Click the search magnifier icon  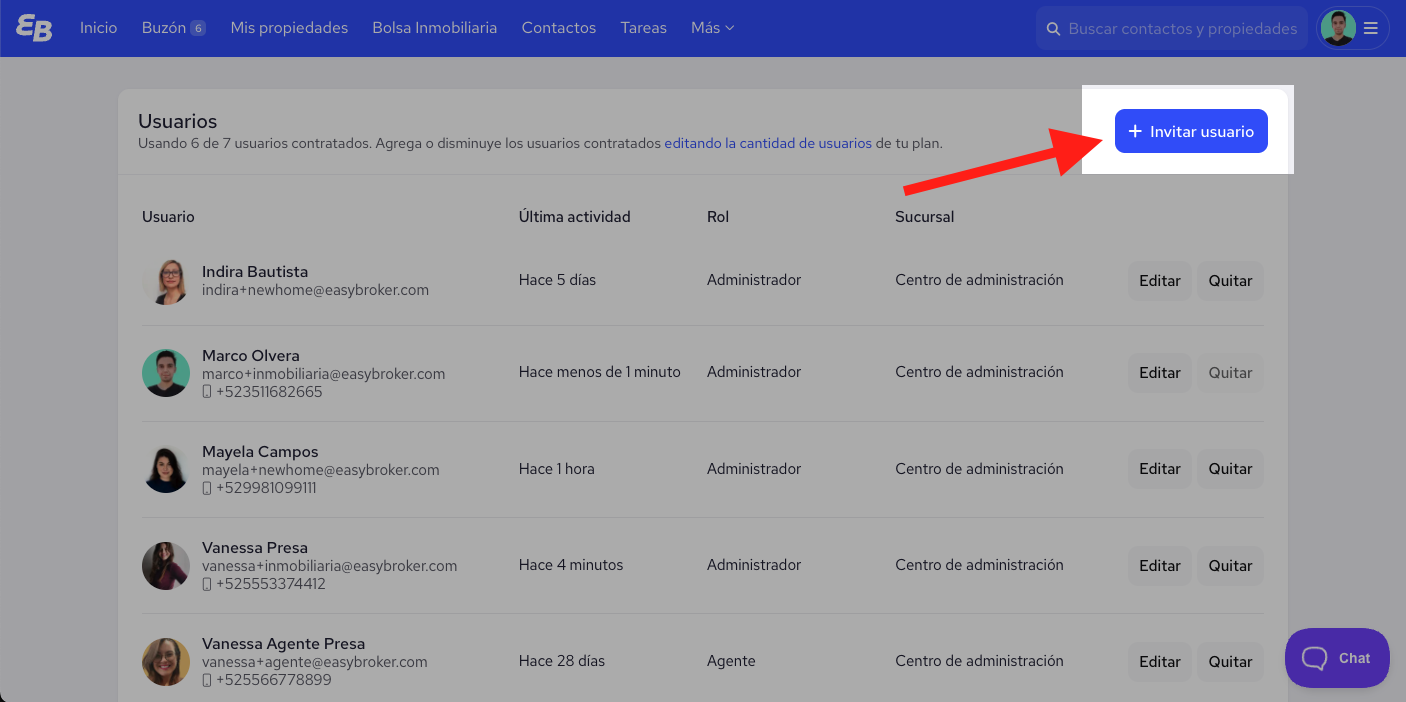(x=1053, y=29)
